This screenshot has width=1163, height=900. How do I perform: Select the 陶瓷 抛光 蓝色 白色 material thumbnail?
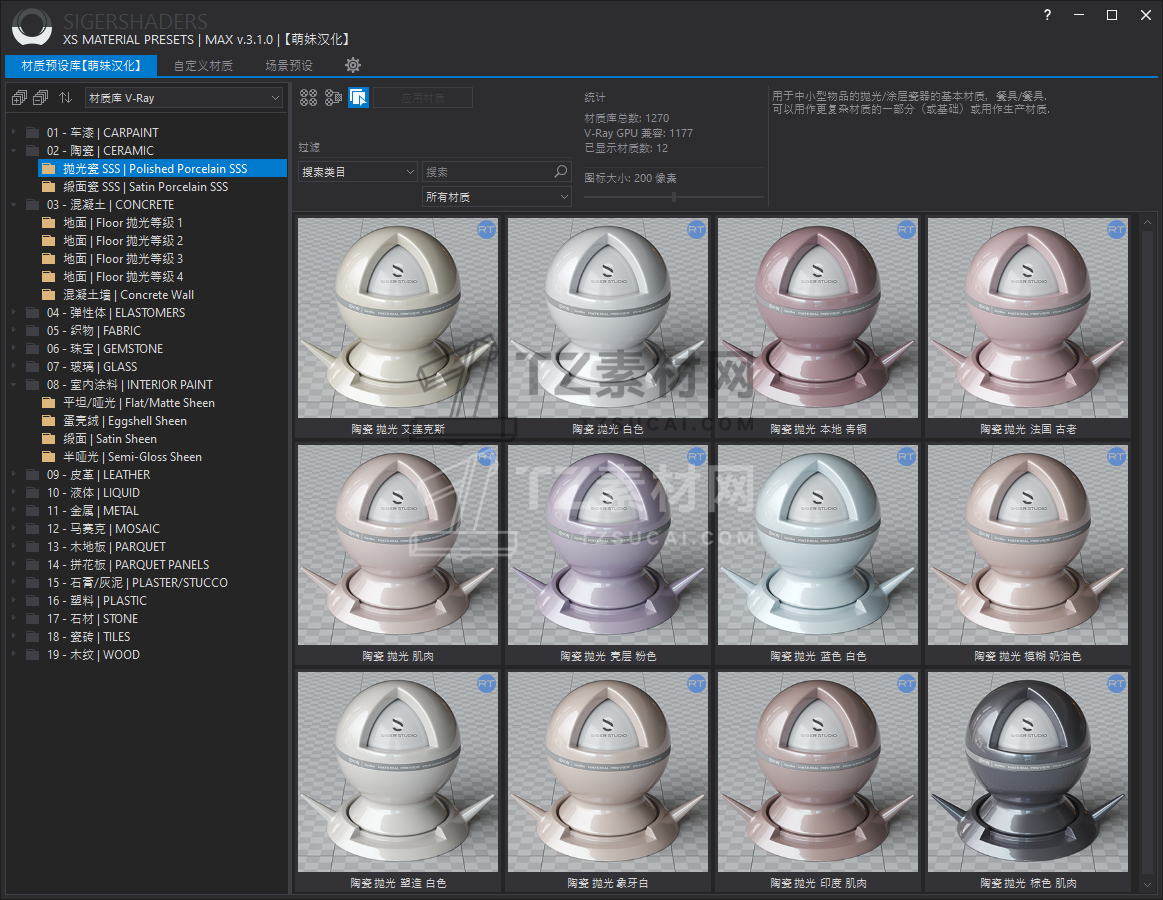click(817, 545)
